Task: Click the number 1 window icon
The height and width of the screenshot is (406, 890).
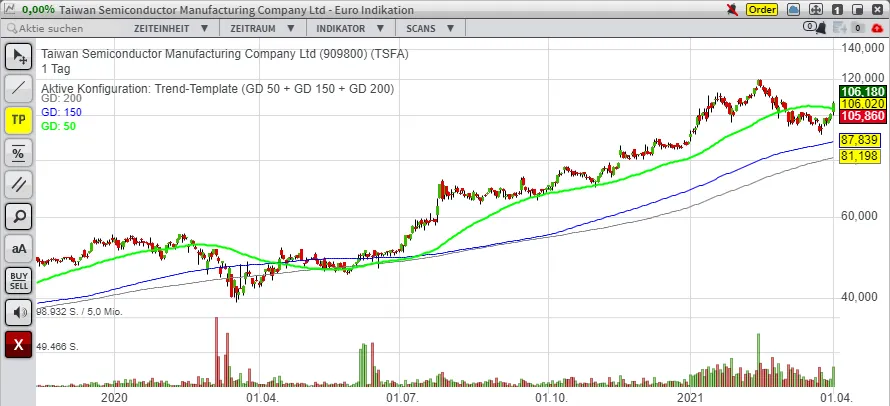Action: click(x=837, y=10)
